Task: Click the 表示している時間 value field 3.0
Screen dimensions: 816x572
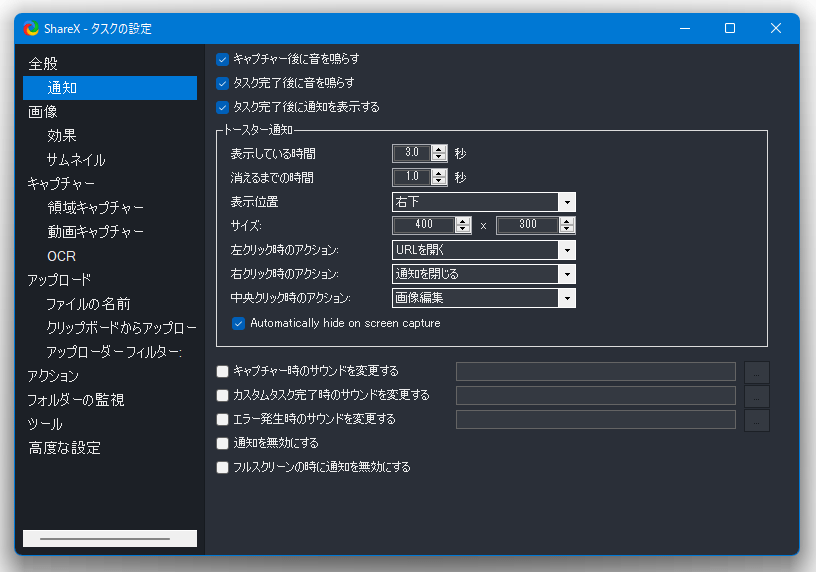Action: [x=412, y=153]
